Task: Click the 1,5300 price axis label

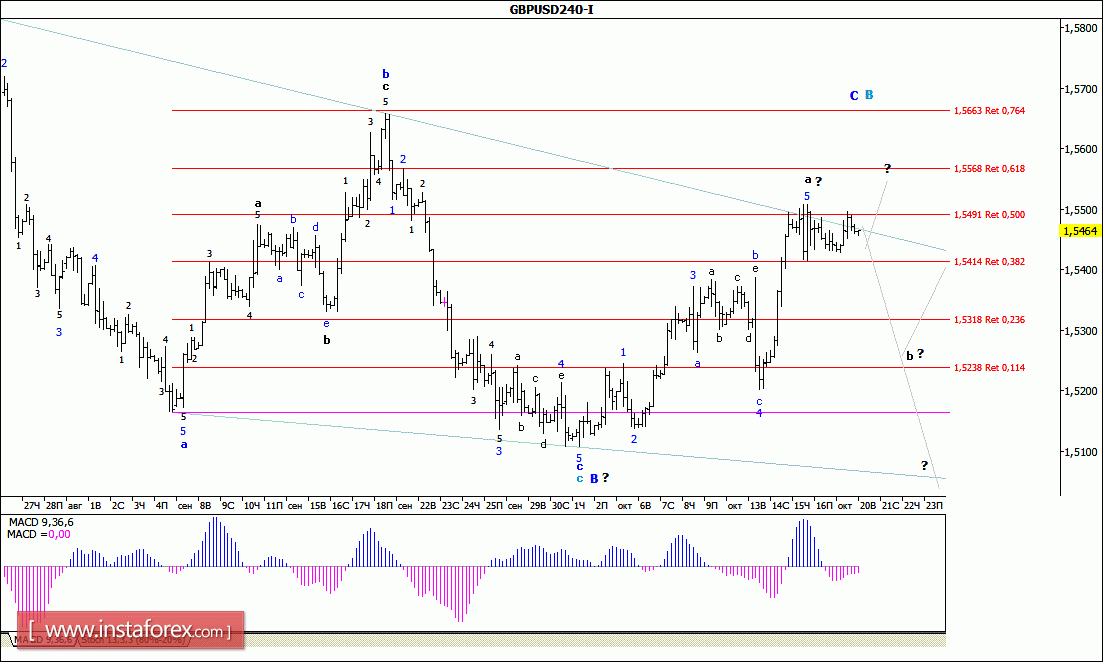Action: (x=1080, y=331)
